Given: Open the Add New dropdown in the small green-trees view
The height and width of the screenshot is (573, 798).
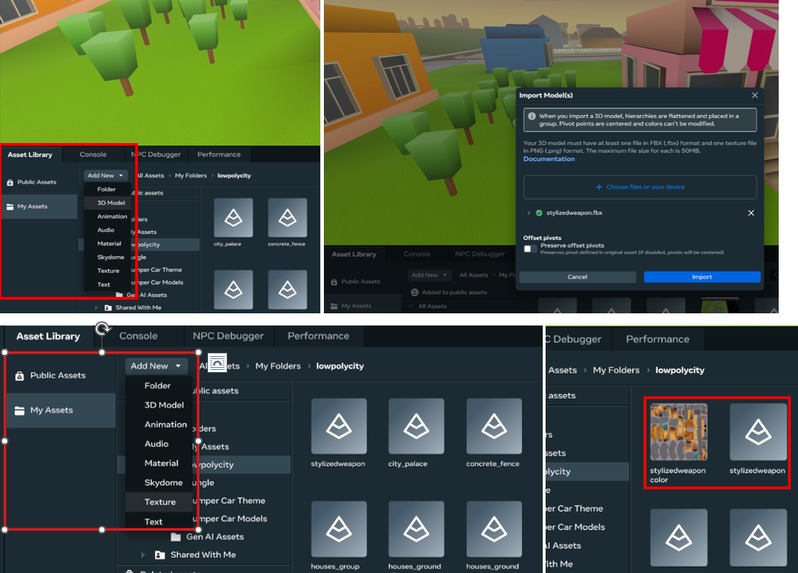Looking at the screenshot, I should click(105, 175).
